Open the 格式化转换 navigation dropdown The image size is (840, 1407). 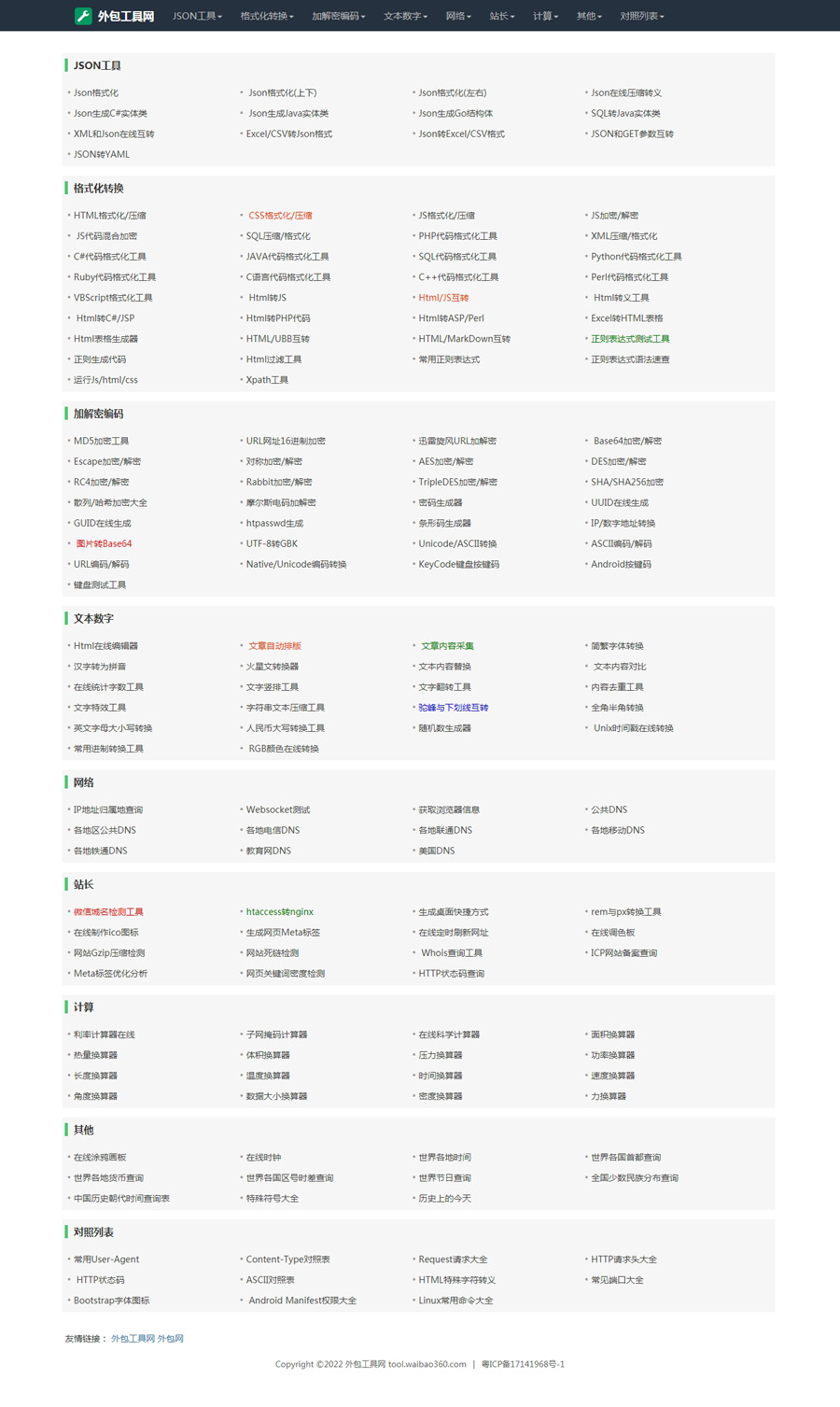click(267, 16)
